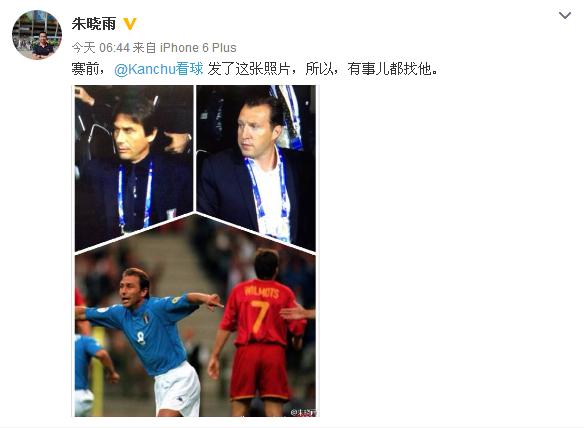Enlarge the attached collage image
Screen dimensions: 584x428
coord(195,251)
